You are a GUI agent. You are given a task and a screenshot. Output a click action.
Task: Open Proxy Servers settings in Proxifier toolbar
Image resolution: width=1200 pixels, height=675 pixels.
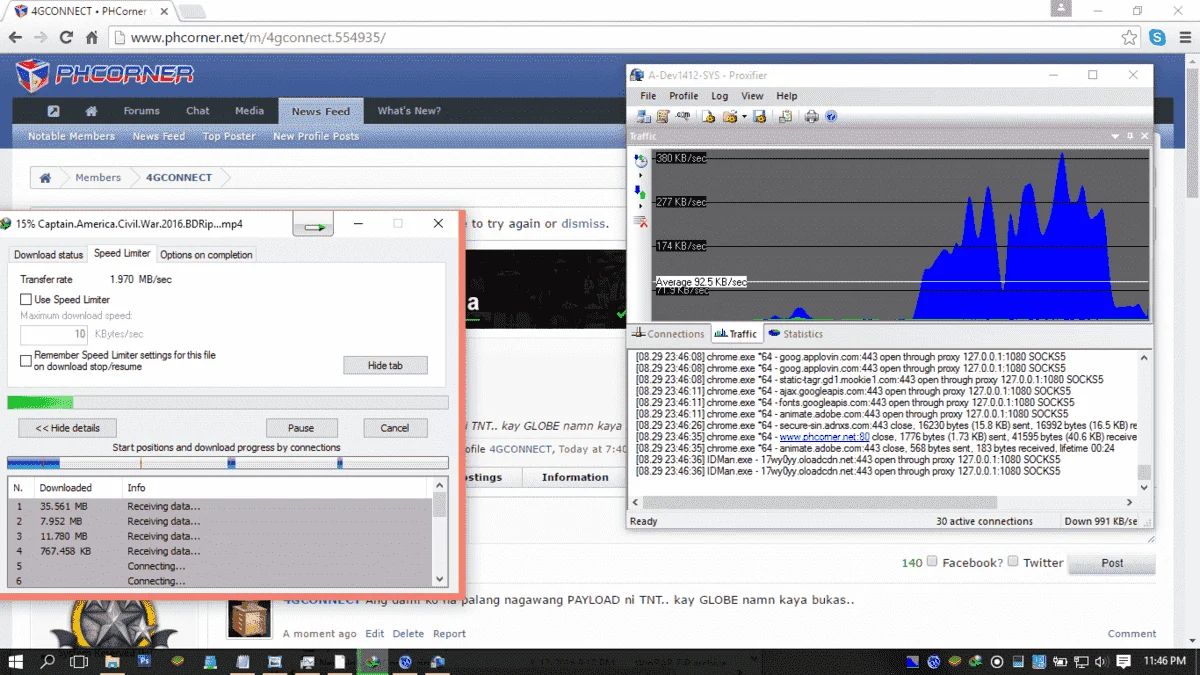pyautogui.click(x=643, y=116)
